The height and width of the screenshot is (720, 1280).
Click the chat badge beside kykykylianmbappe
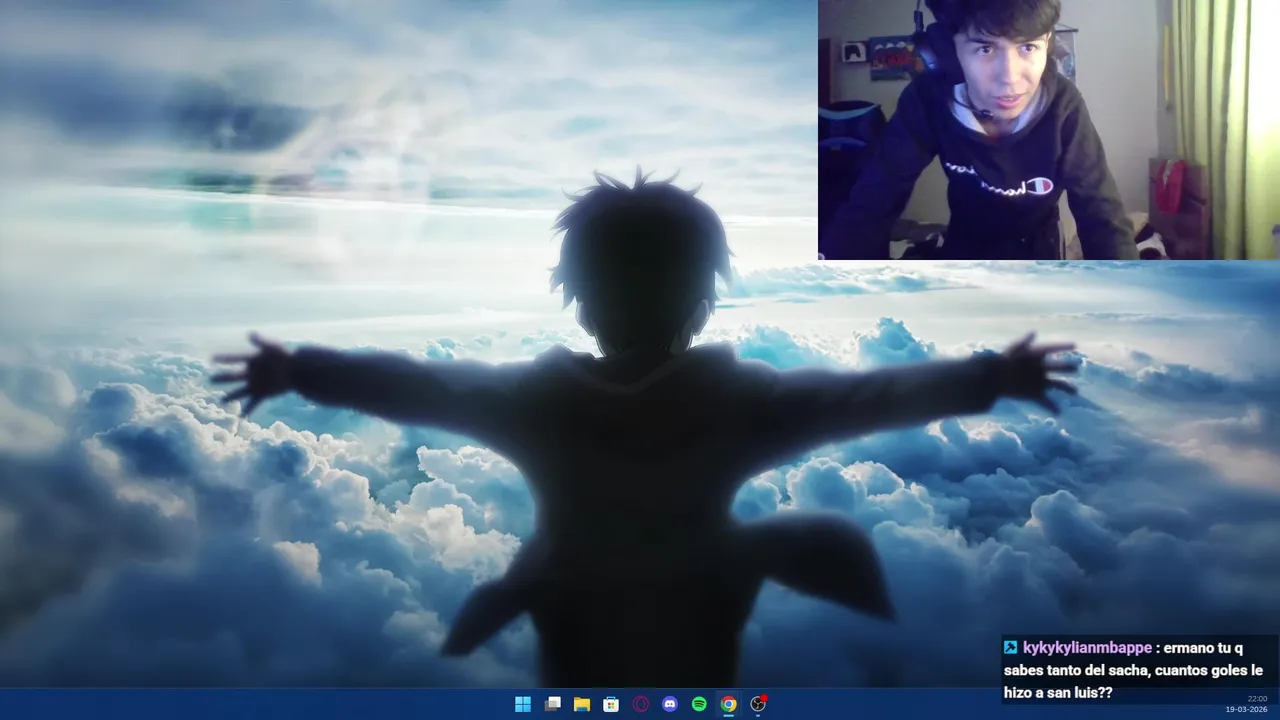(1011, 648)
